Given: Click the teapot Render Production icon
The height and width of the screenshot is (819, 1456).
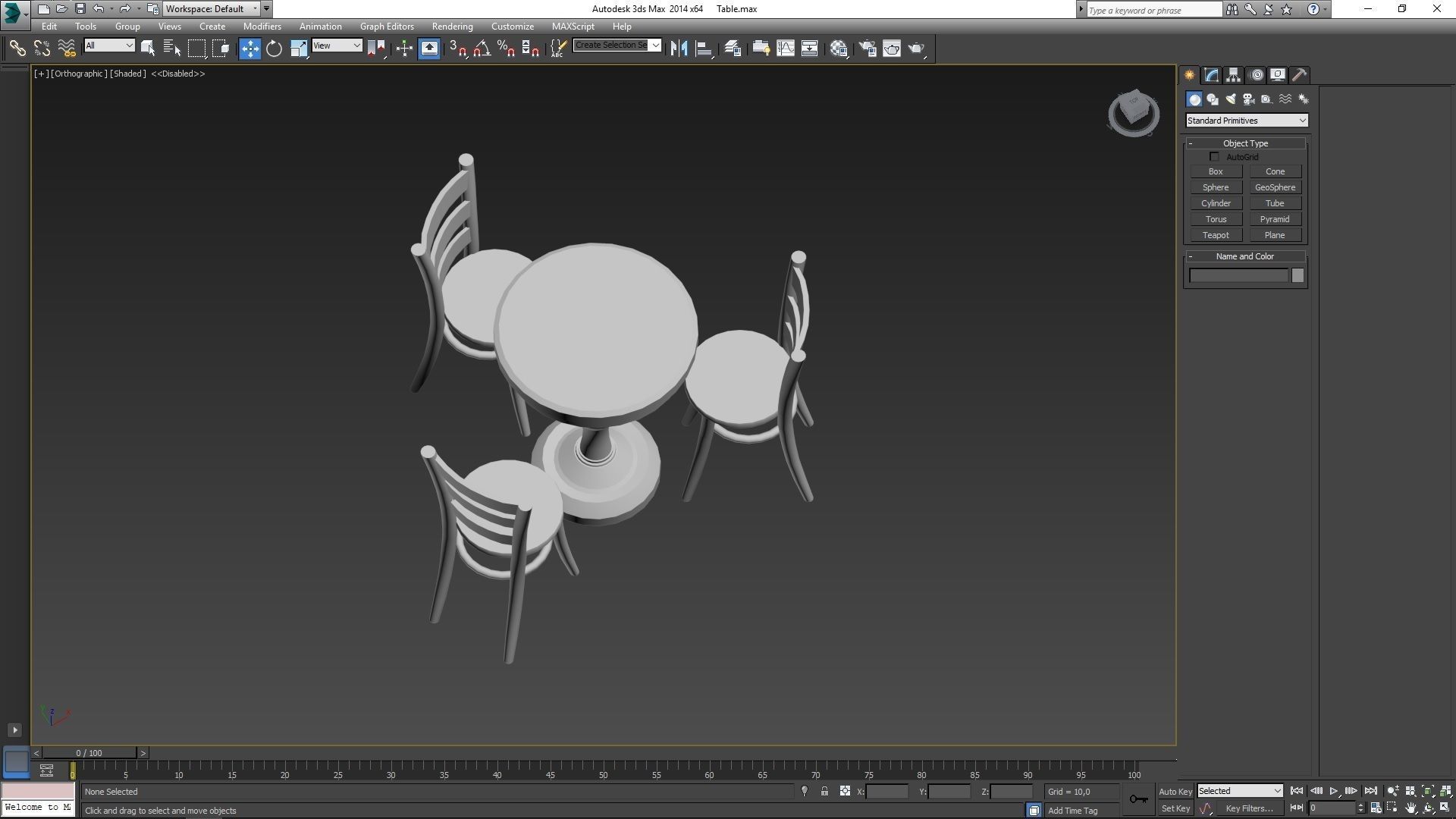Looking at the screenshot, I should 916,49.
